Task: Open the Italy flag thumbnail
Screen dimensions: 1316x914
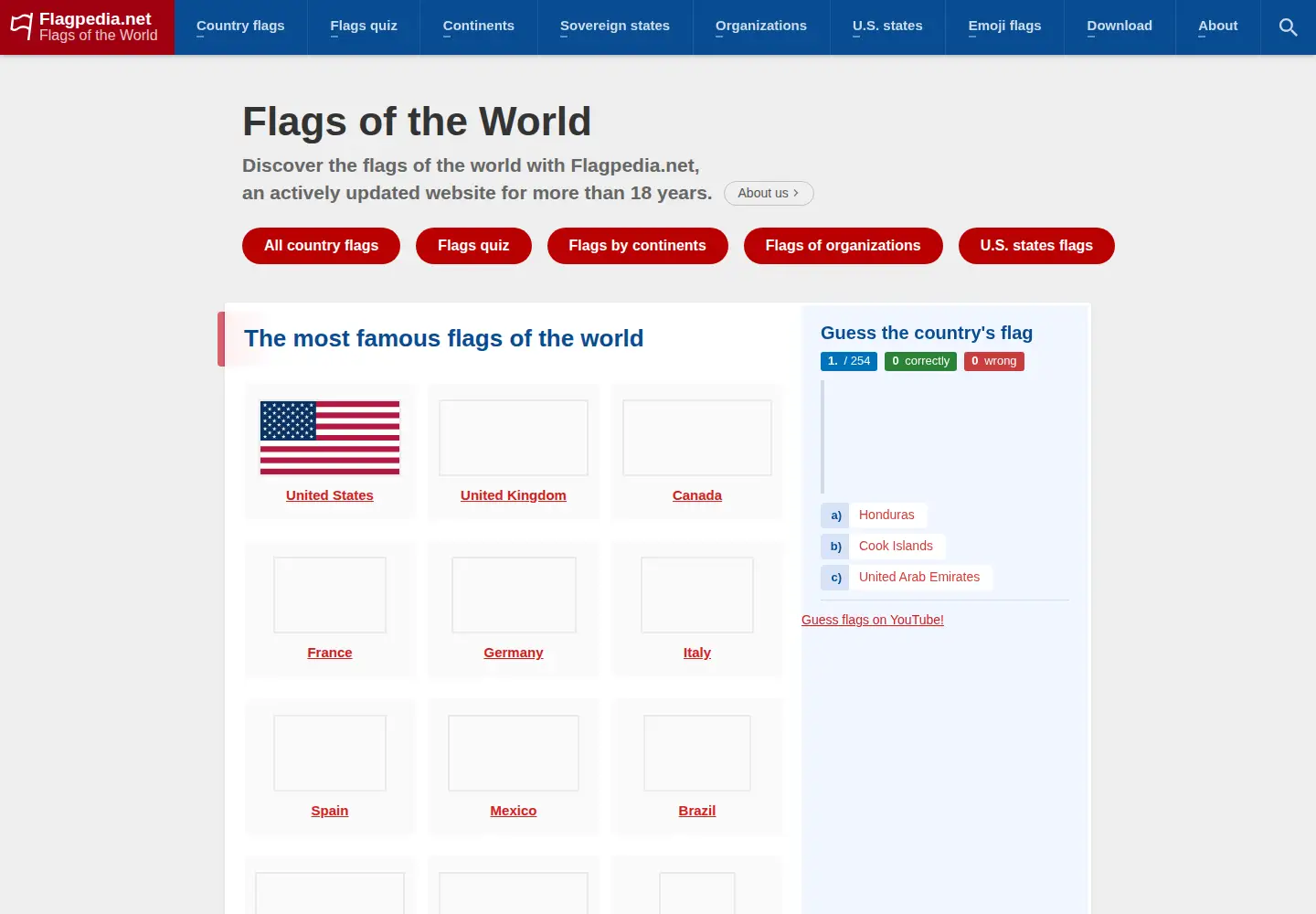Action: pos(697,595)
